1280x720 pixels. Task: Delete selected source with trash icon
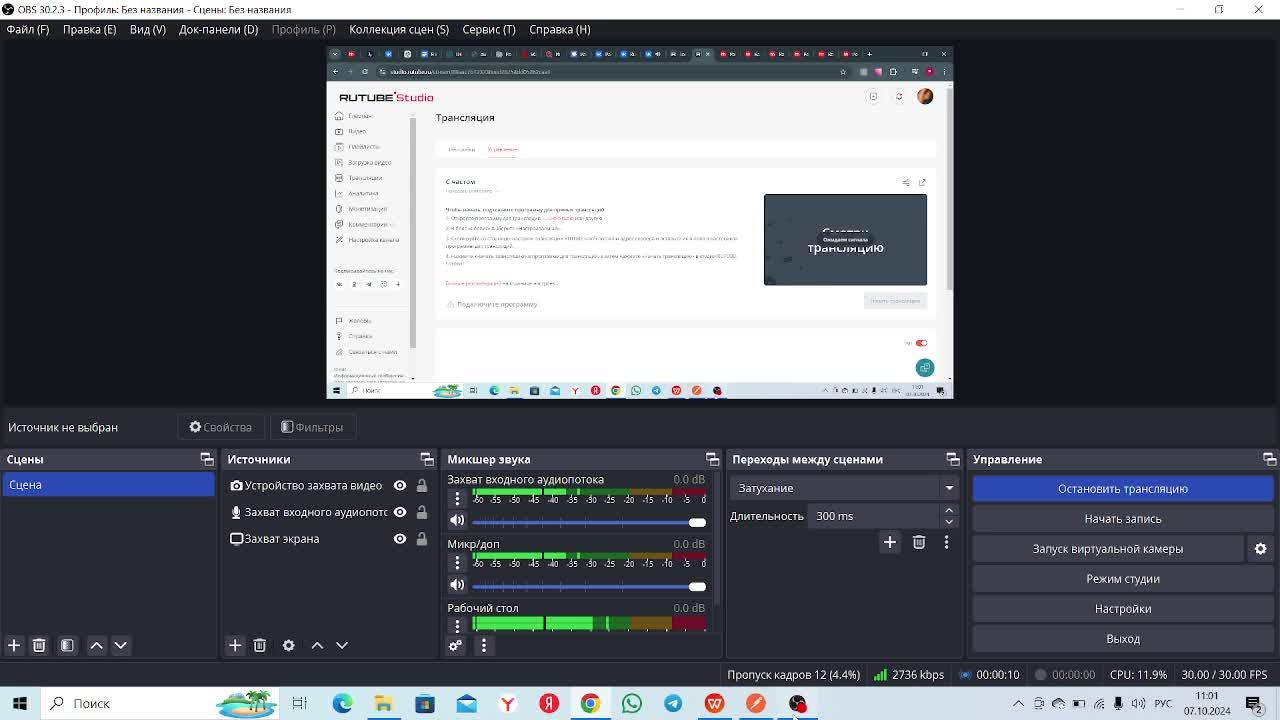coord(259,645)
